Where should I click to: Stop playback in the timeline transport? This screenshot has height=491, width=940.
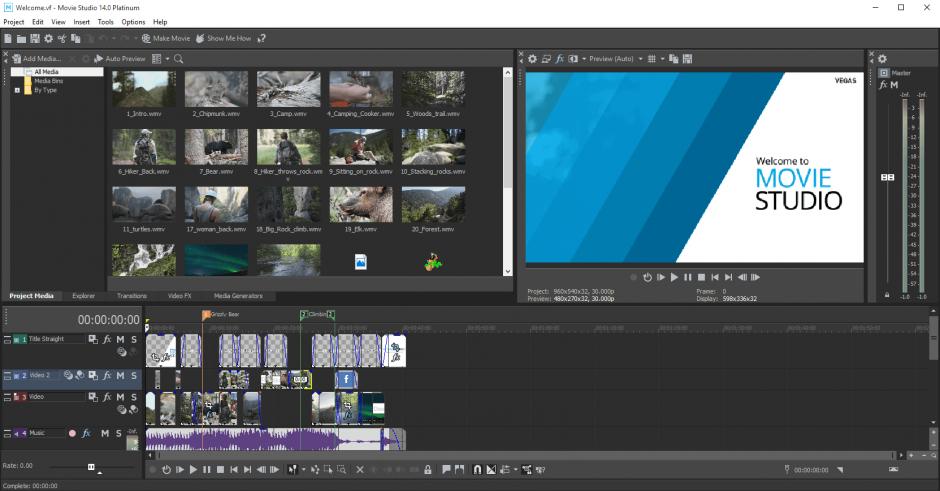coord(220,470)
